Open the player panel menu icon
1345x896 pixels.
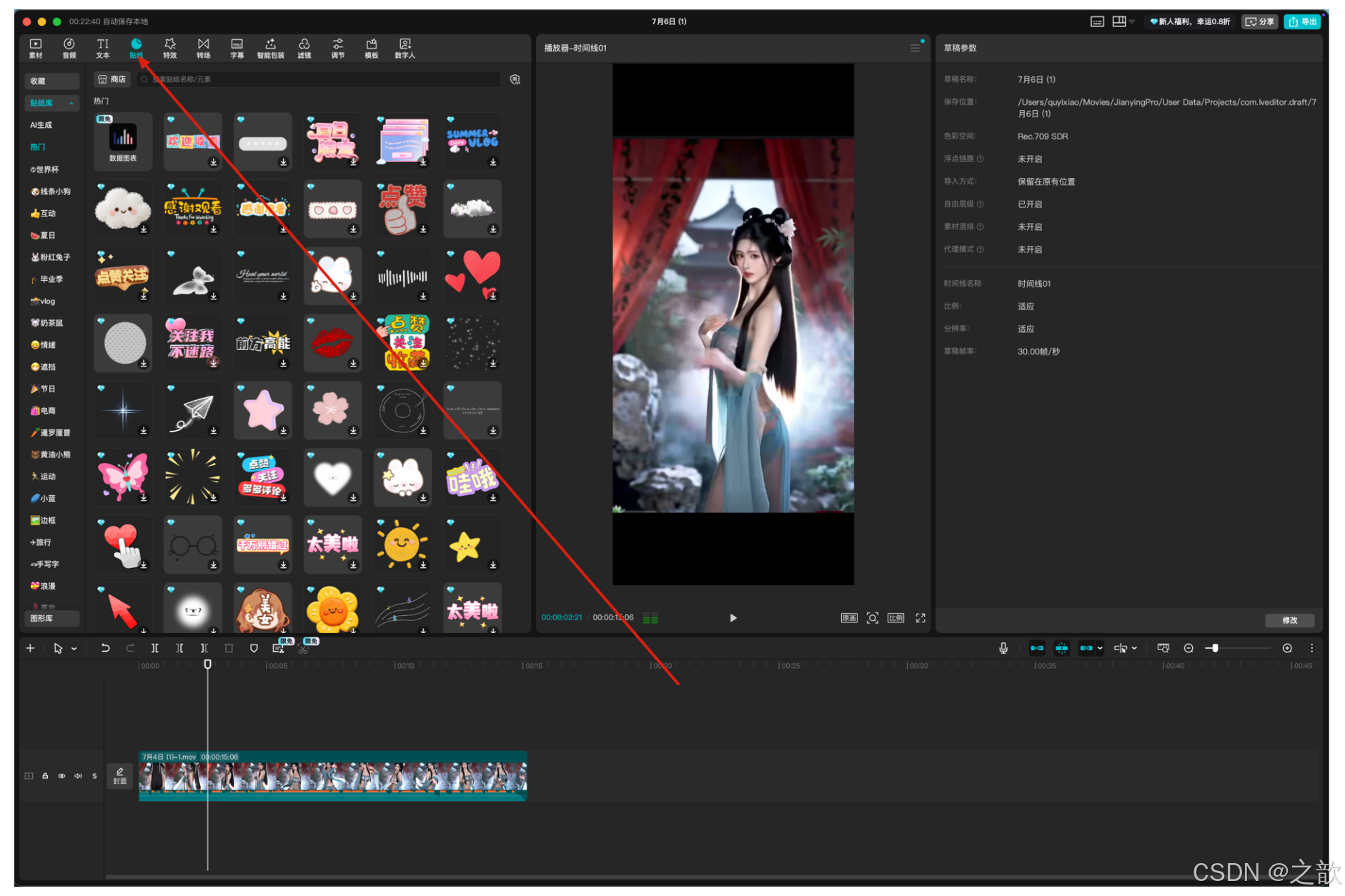coord(915,48)
